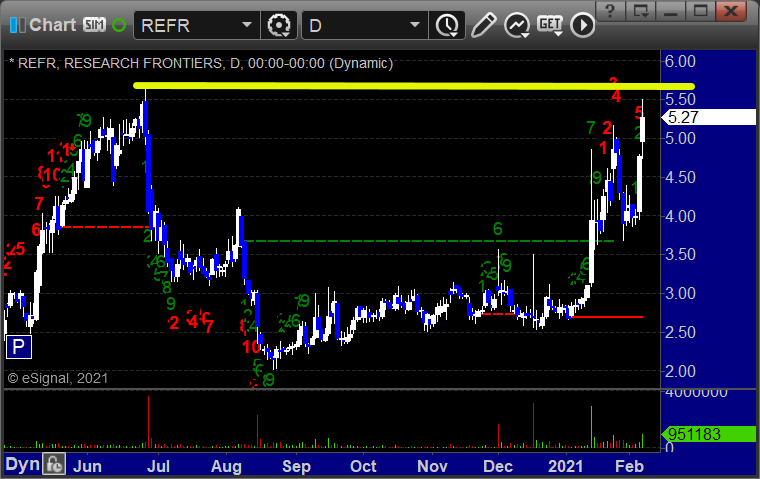Click the Nov label on time axis

432,466
